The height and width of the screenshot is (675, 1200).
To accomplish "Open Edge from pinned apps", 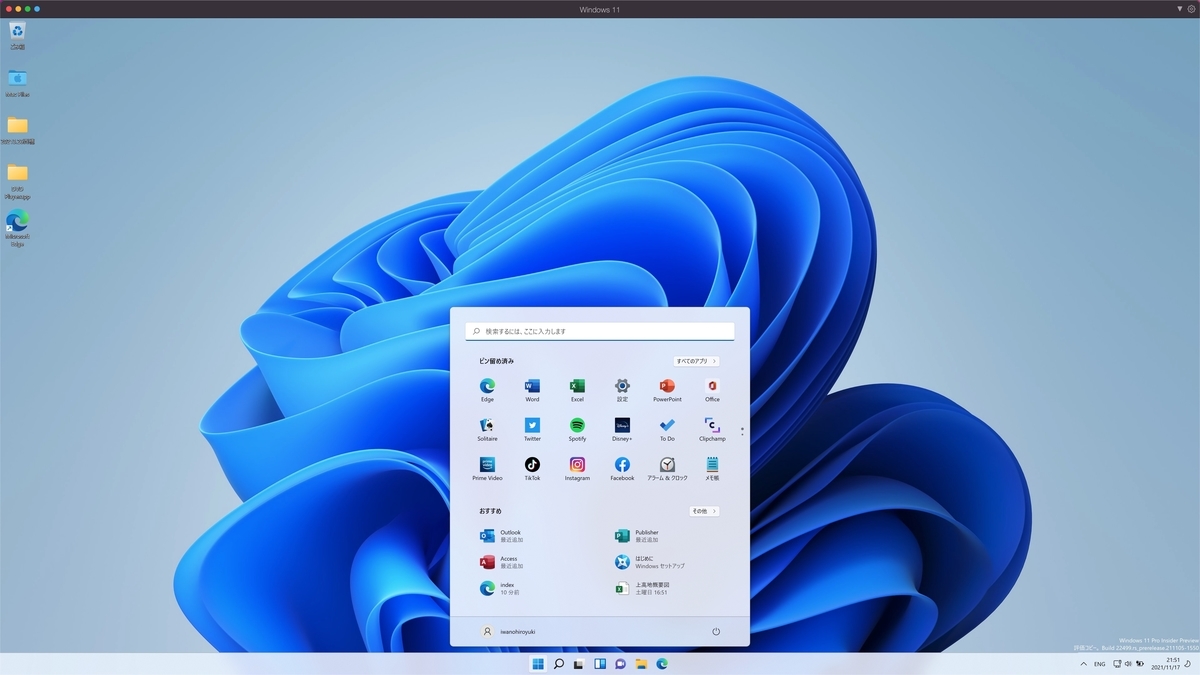I will (487, 390).
